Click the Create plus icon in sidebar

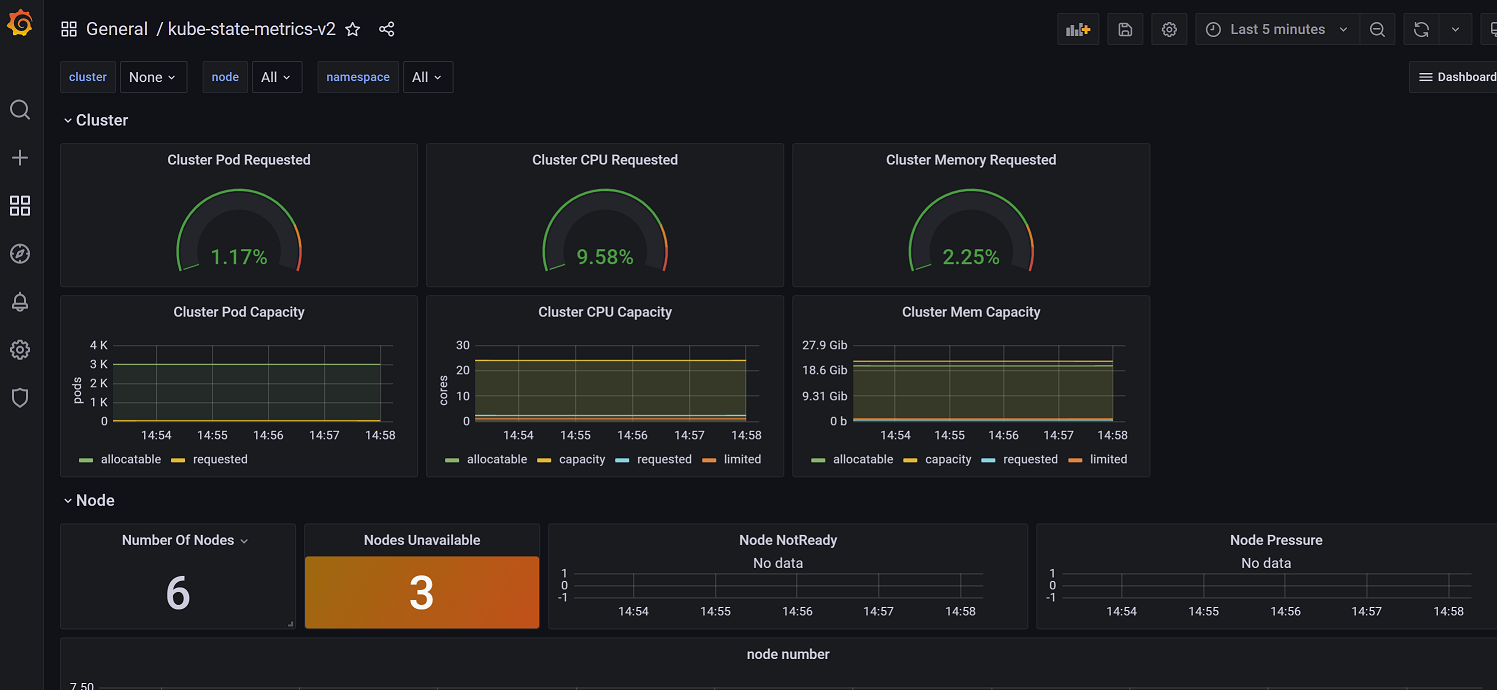20,158
